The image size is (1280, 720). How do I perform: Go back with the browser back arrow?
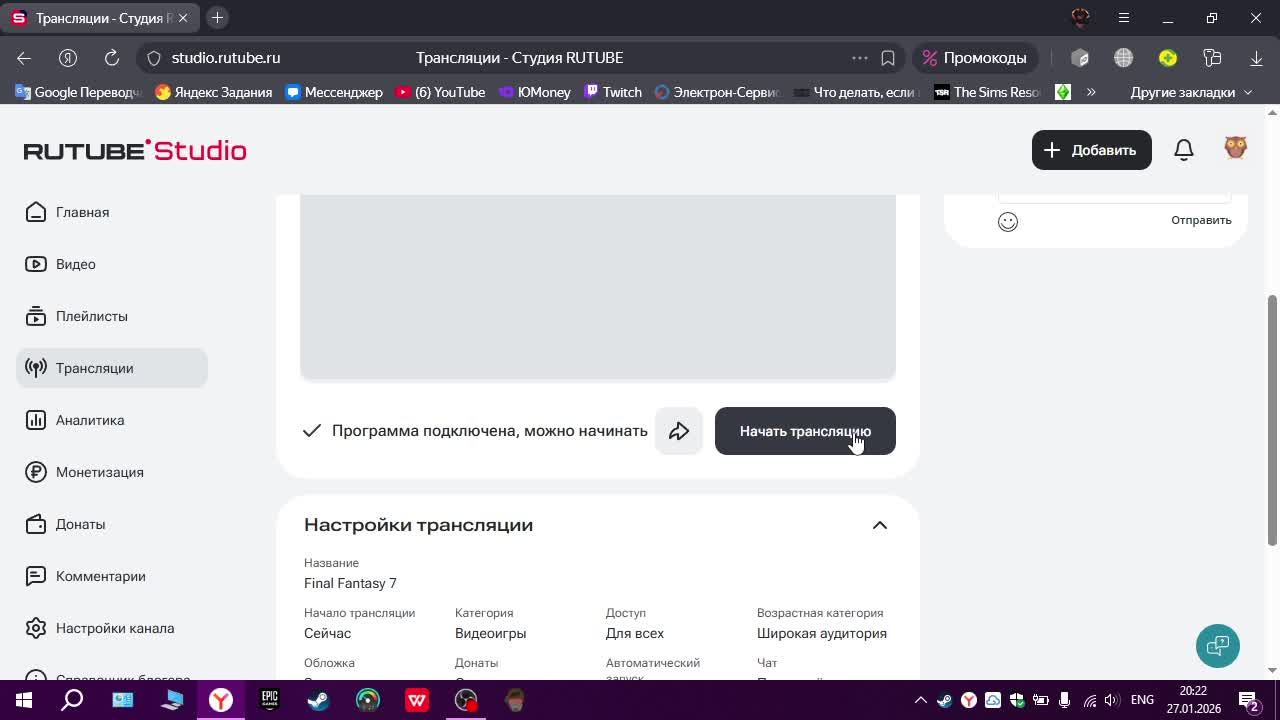[x=24, y=58]
